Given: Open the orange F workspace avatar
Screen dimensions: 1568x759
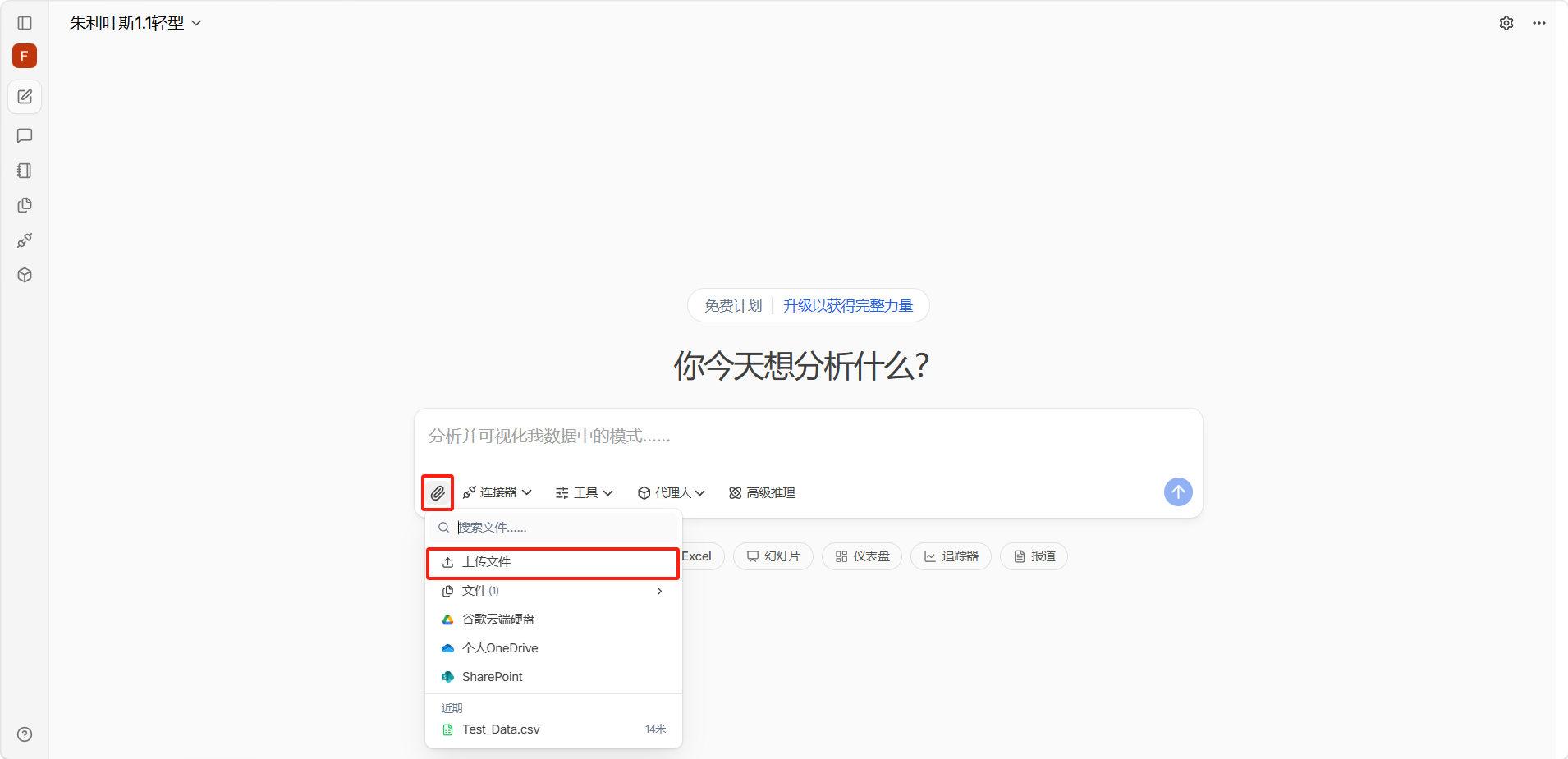Looking at the screenshot, I should click(x=25, y=56).
